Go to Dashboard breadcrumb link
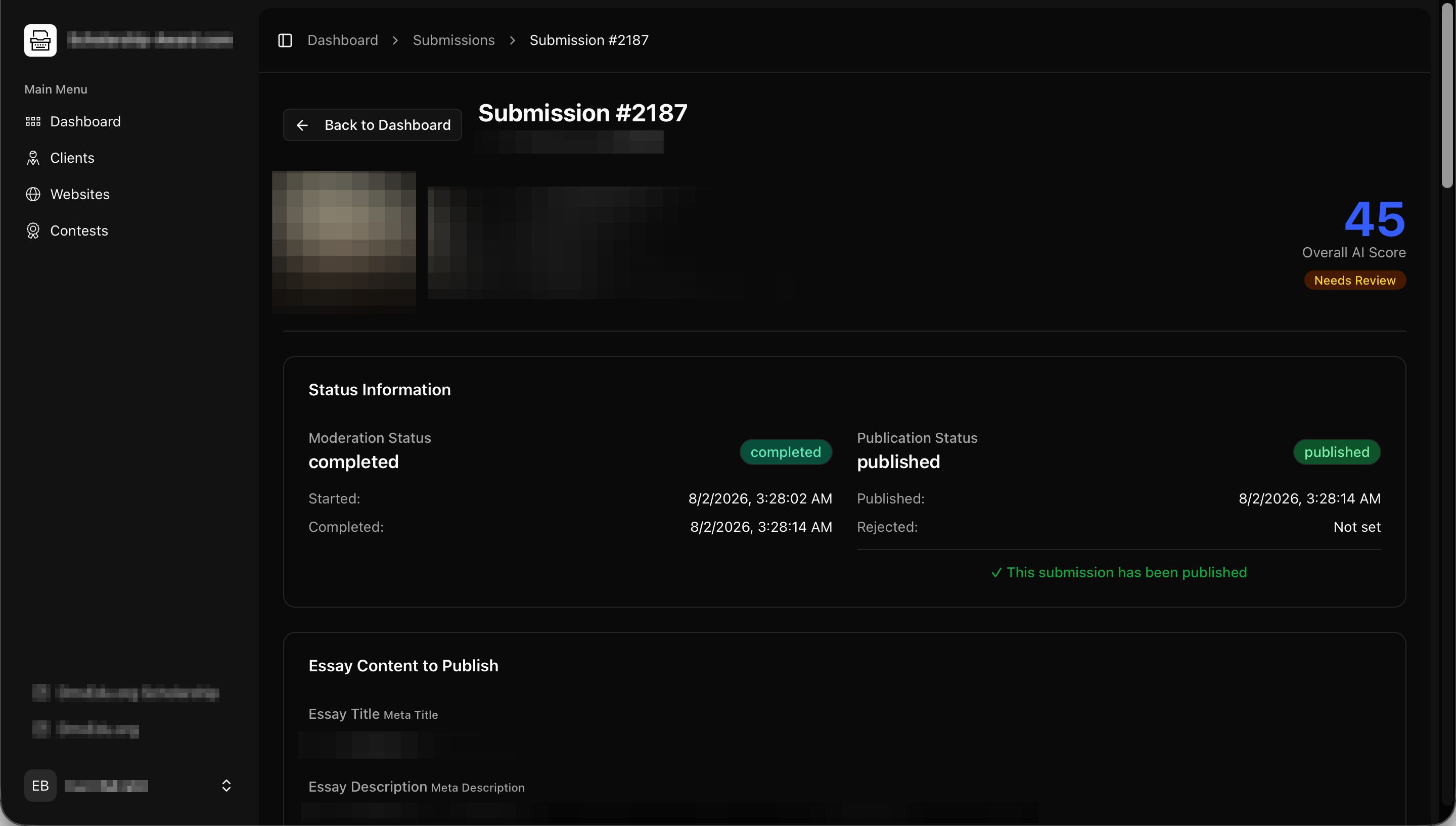Viewport: 1456px width, 826px height. click(343, 40)
